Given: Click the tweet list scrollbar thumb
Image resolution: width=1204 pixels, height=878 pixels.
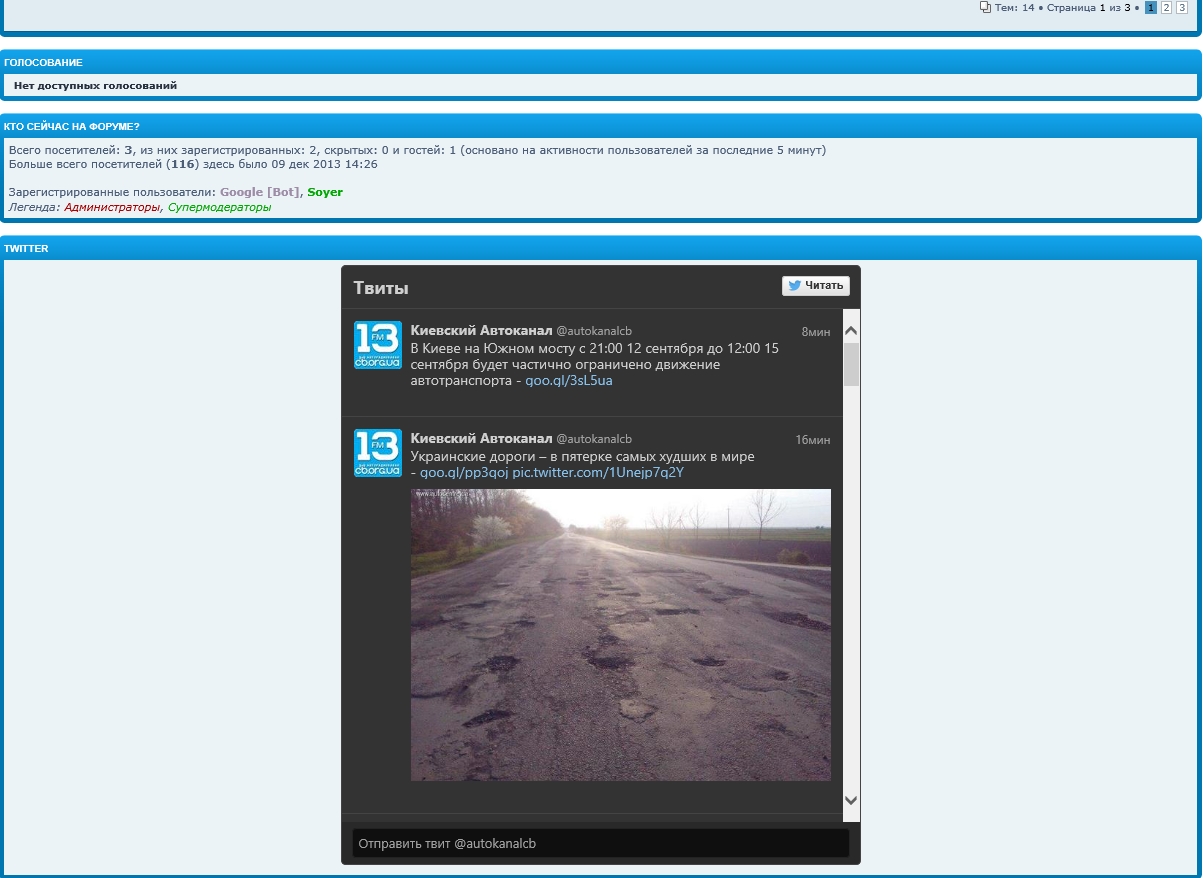Looking at the screenshot, I should coord(851,364).
